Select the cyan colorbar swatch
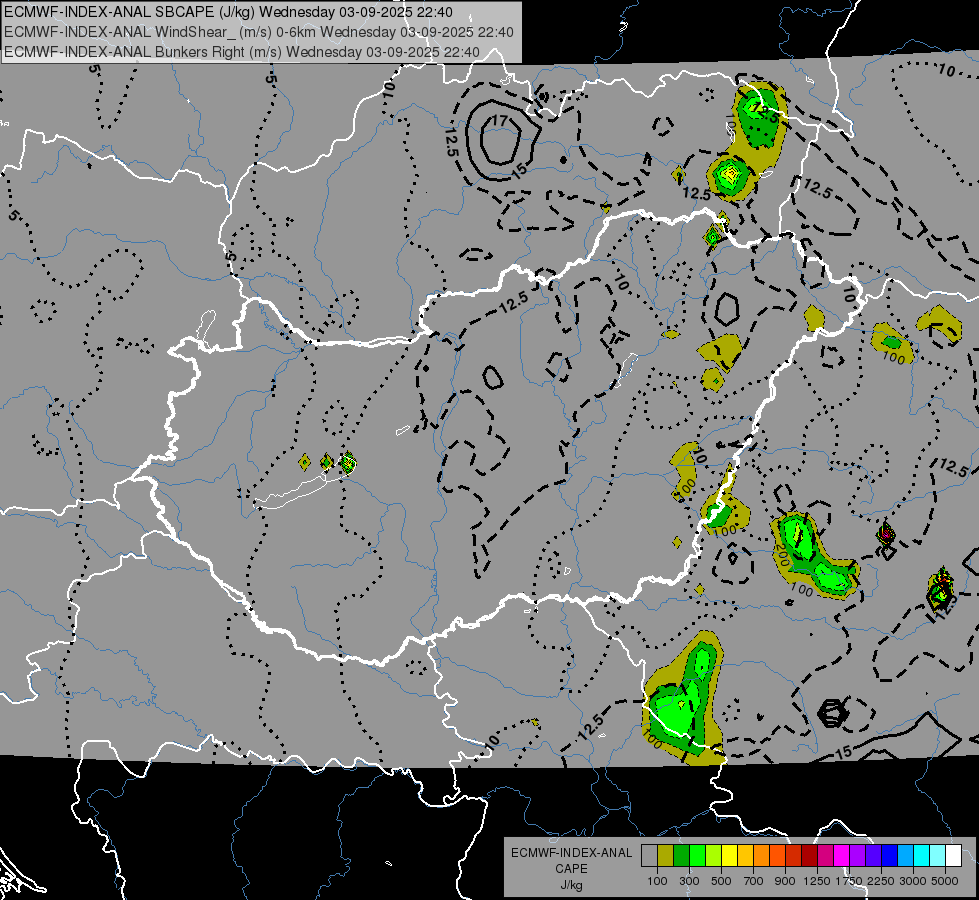This screenshot has width=979, height=900. 922,856
